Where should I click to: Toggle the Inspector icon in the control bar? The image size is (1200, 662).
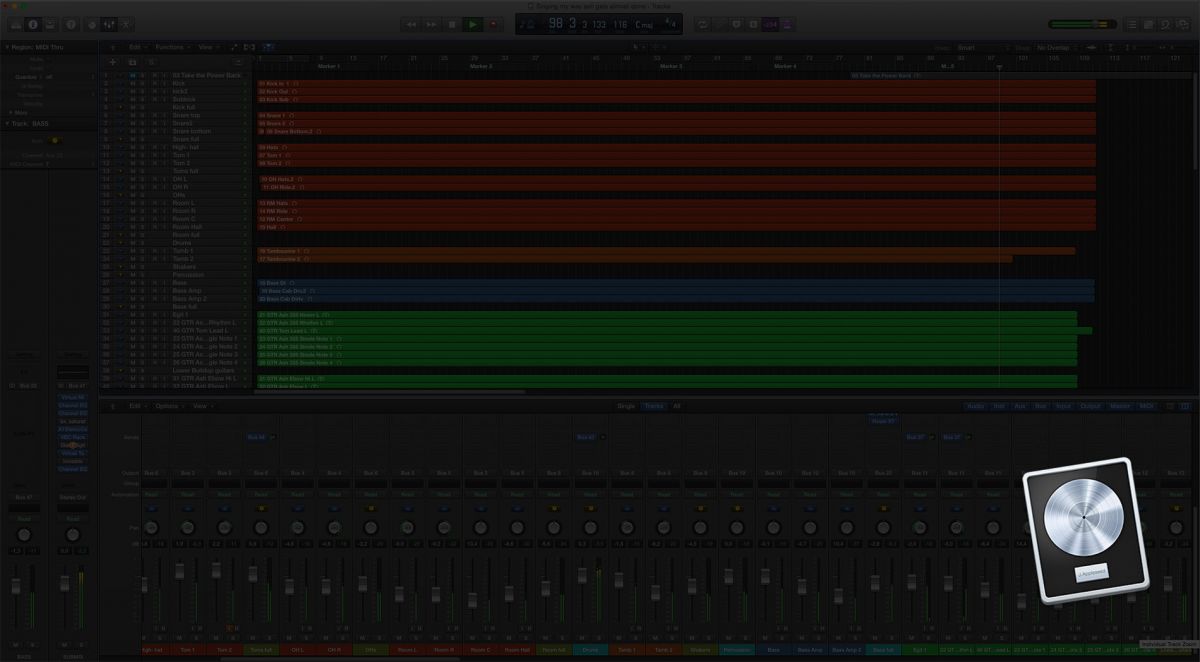click(33, 25)
